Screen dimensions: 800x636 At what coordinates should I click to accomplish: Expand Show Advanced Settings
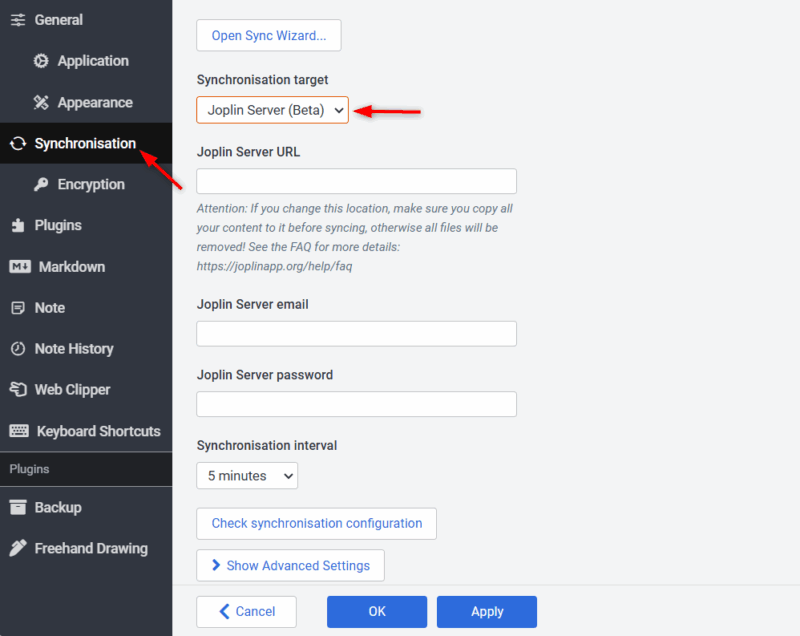[x=290, y=565]
